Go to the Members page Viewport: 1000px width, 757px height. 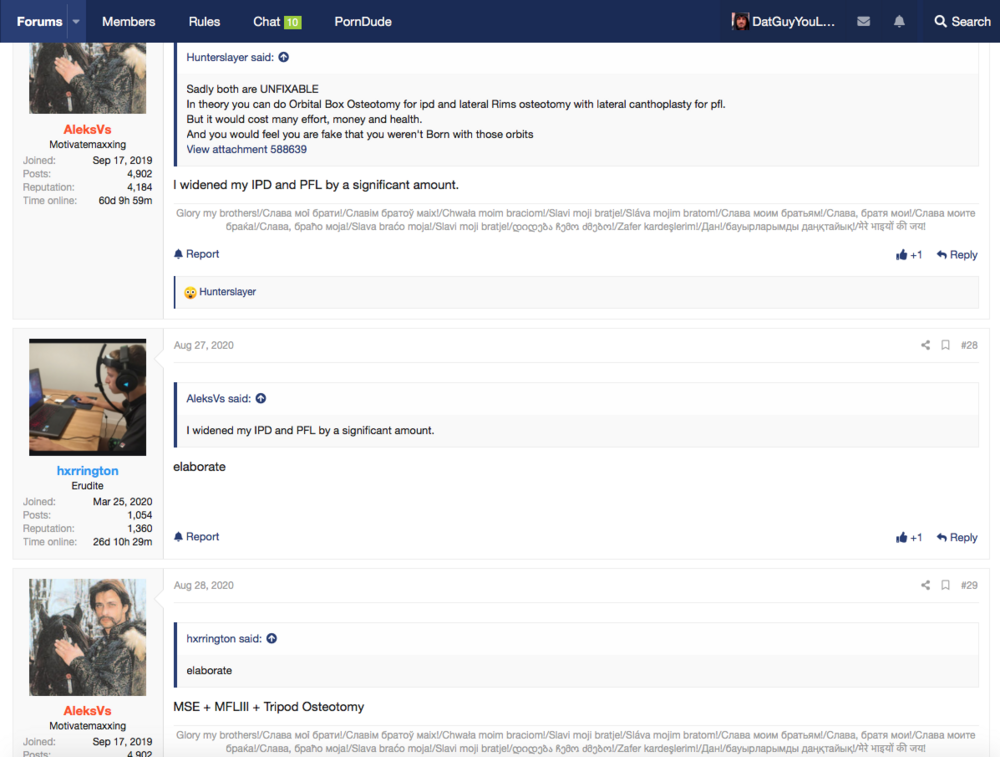coord(128,21)
